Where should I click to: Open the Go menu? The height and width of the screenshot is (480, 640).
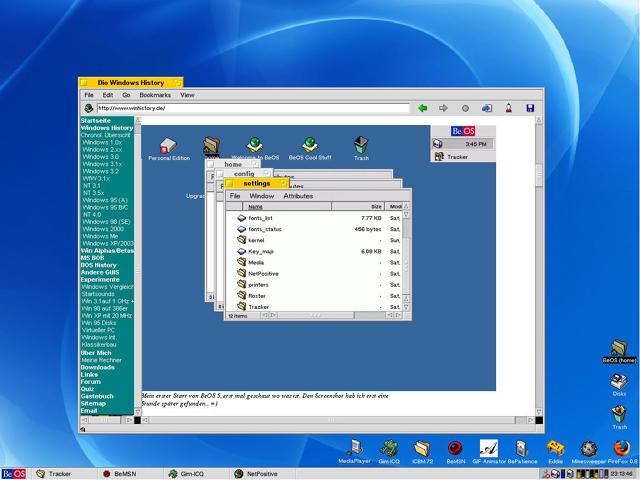click(126, 95)
